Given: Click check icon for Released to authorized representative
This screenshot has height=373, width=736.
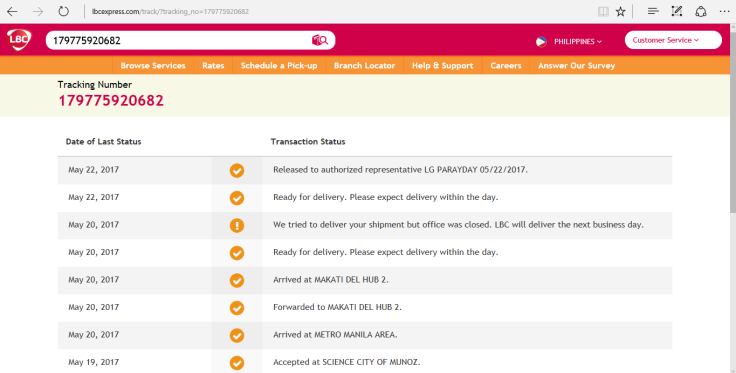Looking at the screenshot, I should (x=237, y=170).
